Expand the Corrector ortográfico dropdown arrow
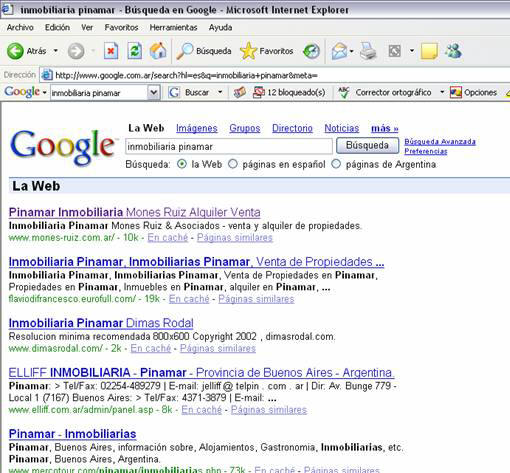510x473 pixels. click(442, 92)
